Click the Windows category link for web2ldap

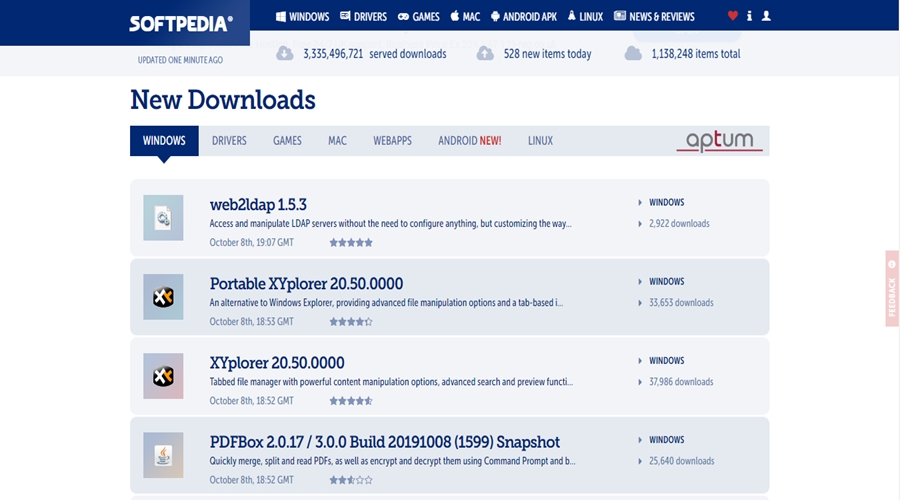pyautogui.click(x=666, y=202)
